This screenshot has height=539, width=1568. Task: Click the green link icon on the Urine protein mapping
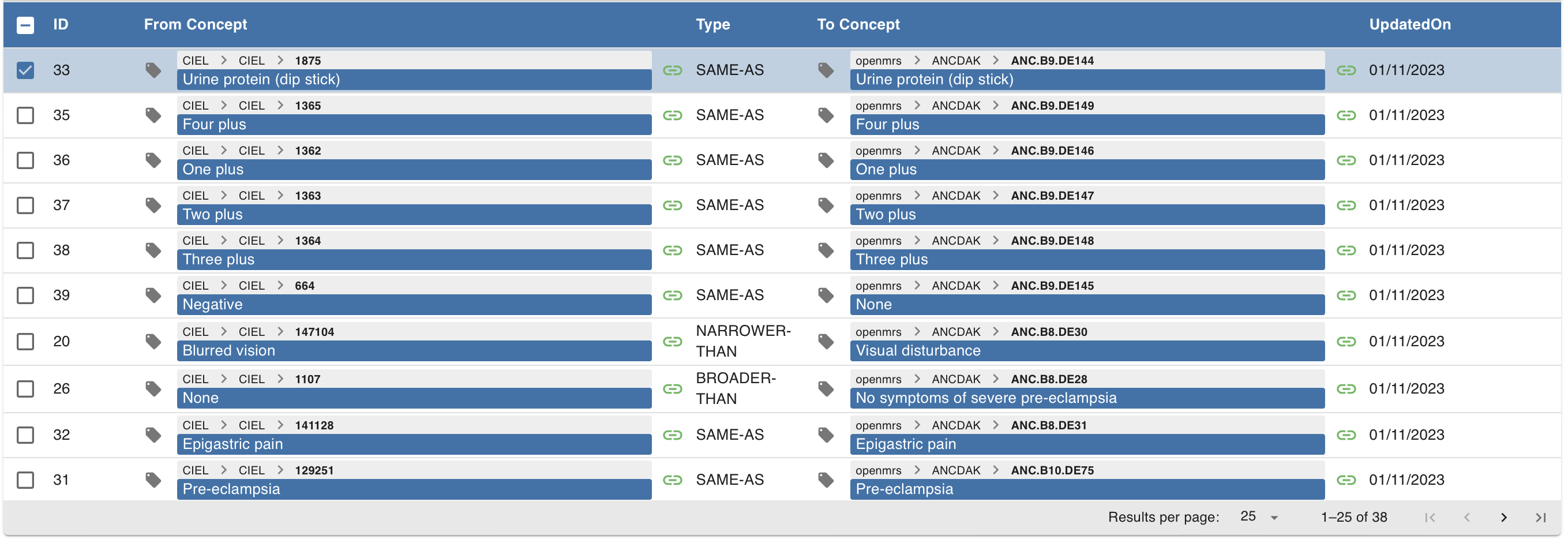[x=672, y=70]
